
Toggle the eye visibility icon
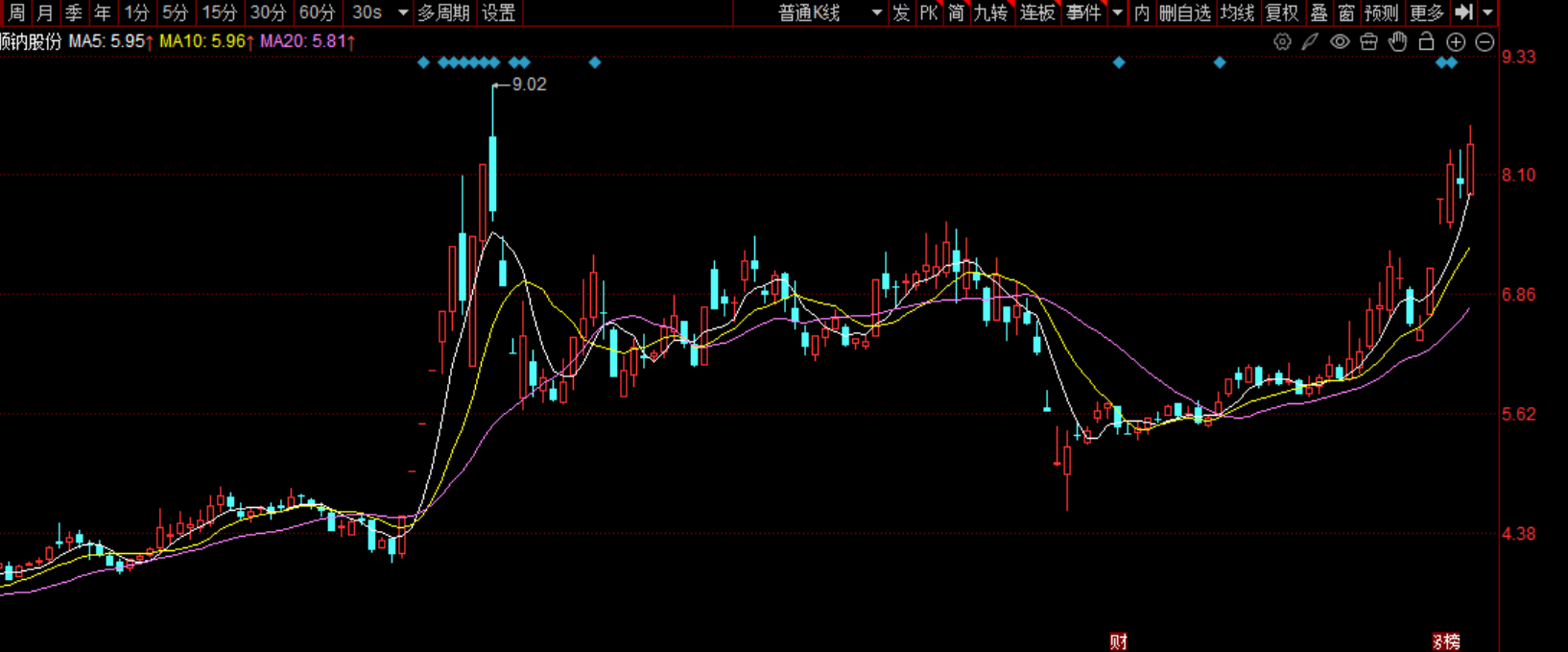coord(1340,42)
